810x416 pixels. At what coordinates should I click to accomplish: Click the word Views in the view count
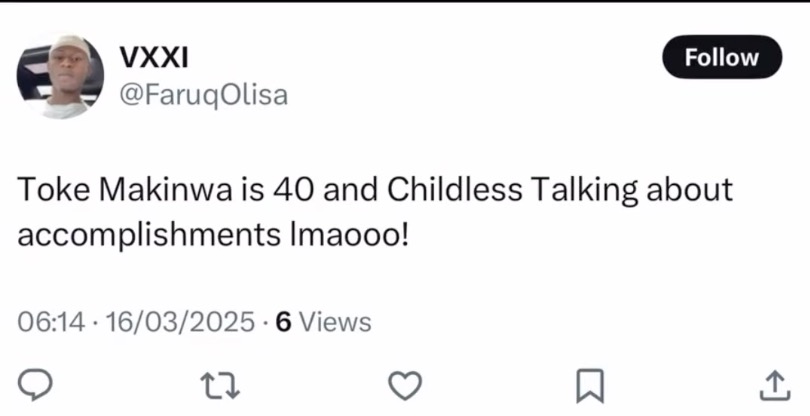coord(335,322)
